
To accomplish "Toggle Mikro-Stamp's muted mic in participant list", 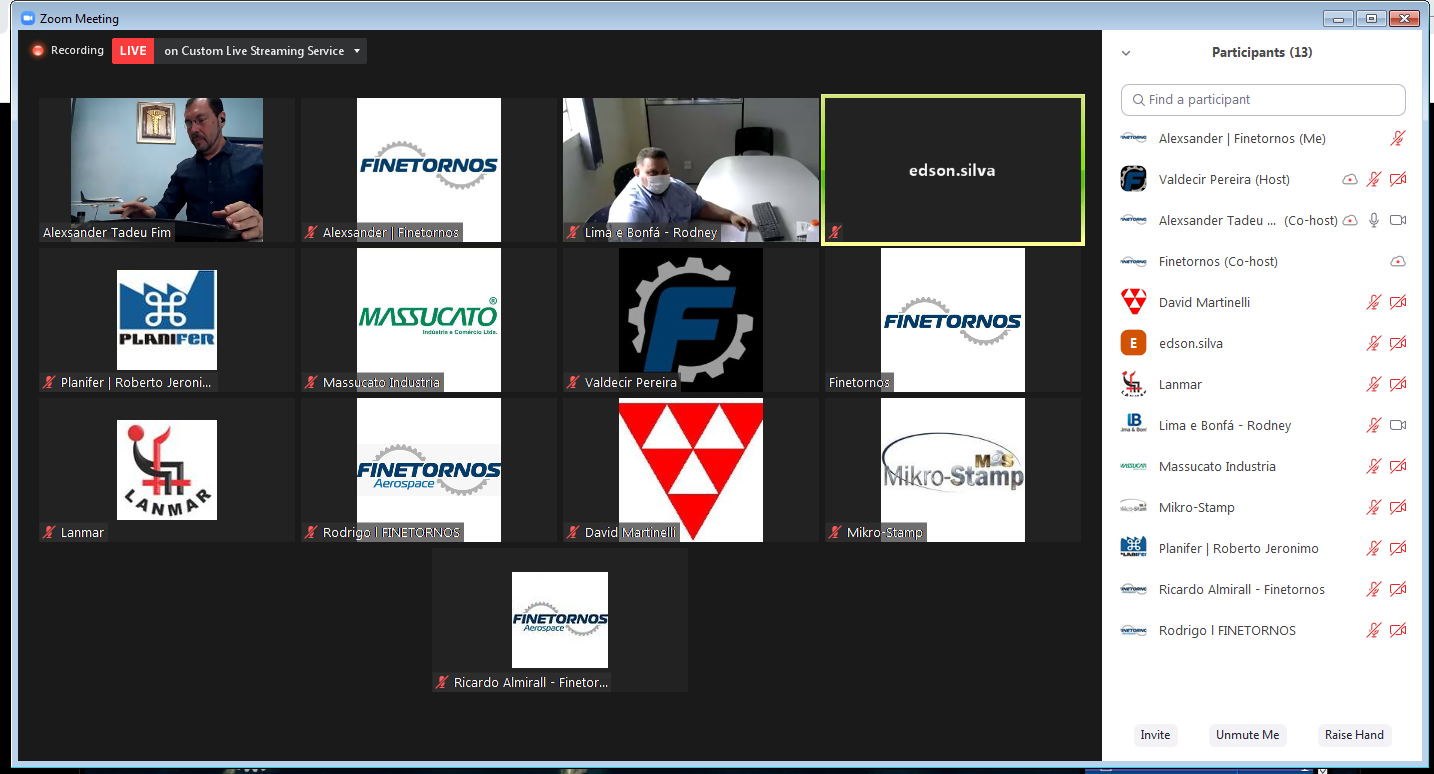I will coord(1374,507).
